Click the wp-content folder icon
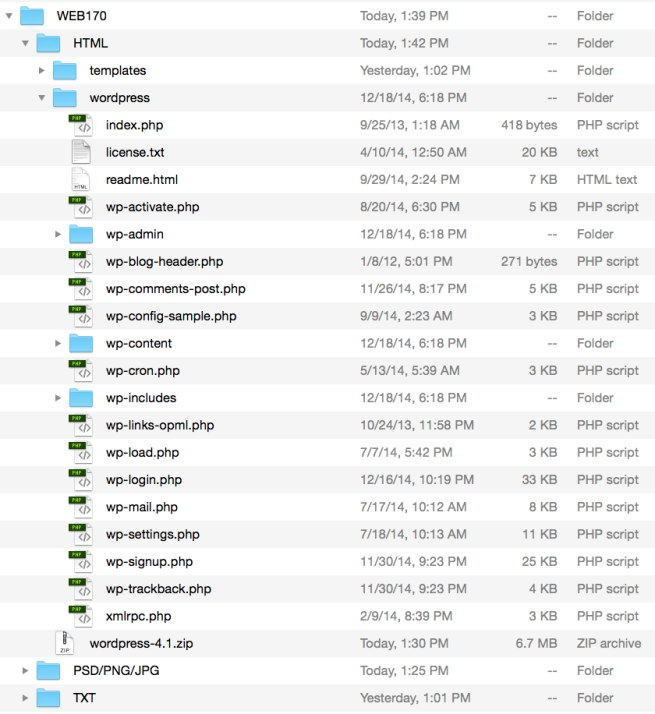Image resolution: width=655 pixels, height=714 pixels. pos(81,343)
